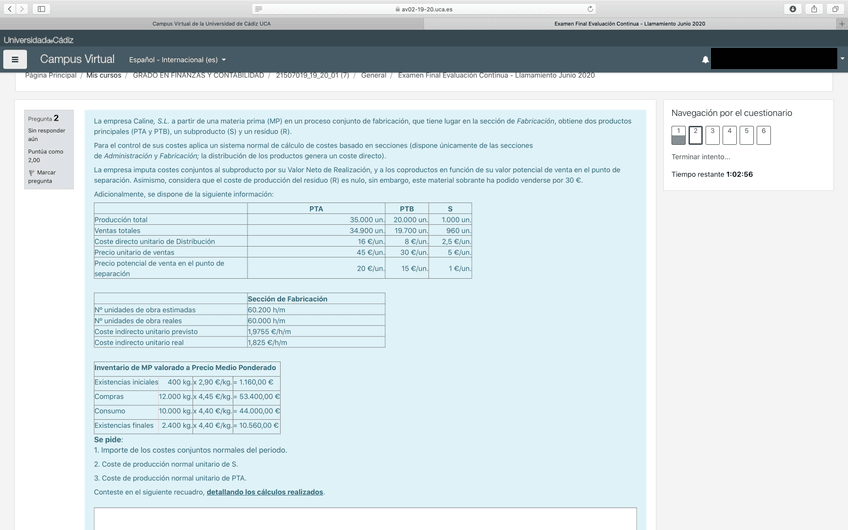Jump to question 1 in quiz navigation
848x530 pixels.
pyautogui.click(x=678, y=135)
